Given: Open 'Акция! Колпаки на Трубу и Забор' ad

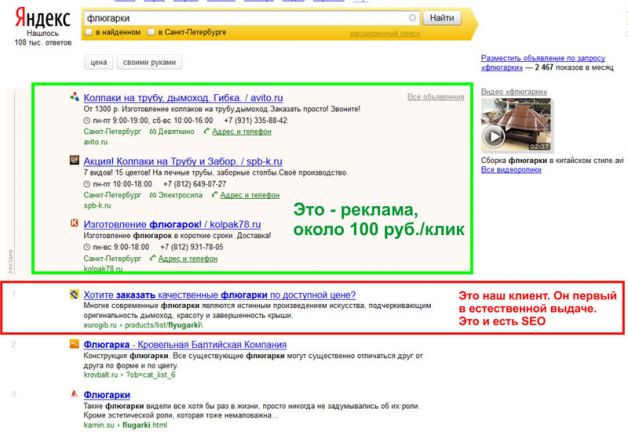Looking at the screenshot, I should tap(183, 161).
